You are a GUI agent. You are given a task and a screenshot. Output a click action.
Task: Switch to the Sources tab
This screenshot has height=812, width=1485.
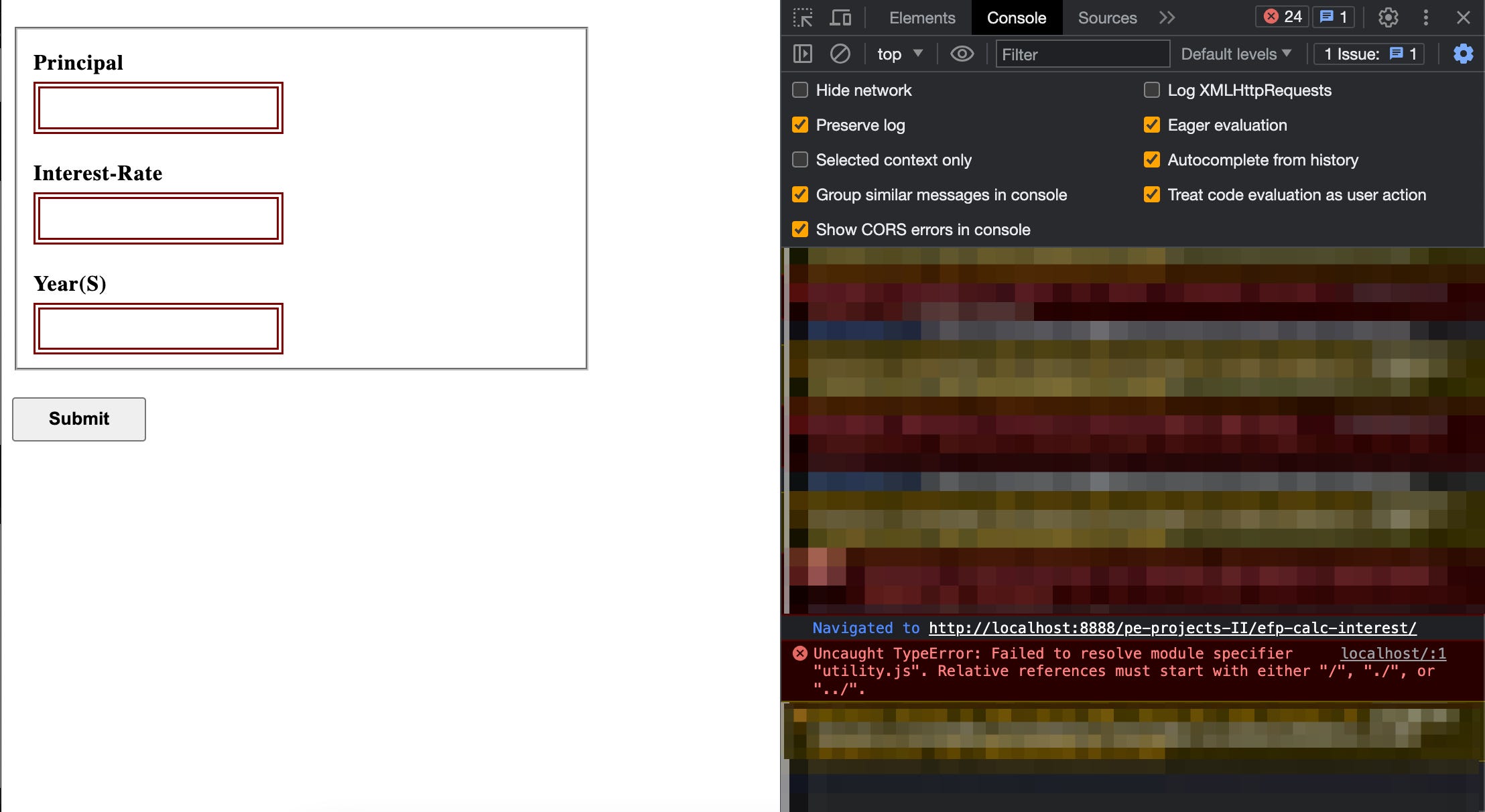pyautogui.click(x=1107, y=17)
